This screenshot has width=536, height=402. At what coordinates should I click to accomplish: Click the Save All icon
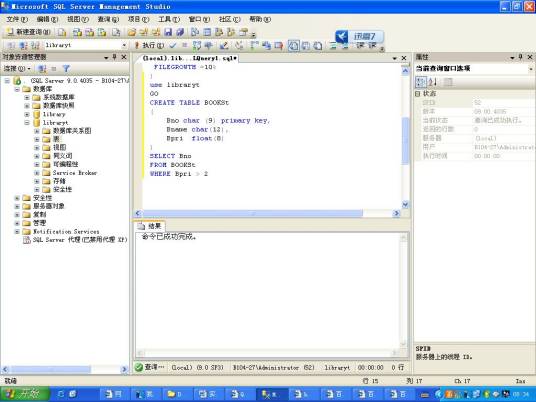click(x=180, y=32)
